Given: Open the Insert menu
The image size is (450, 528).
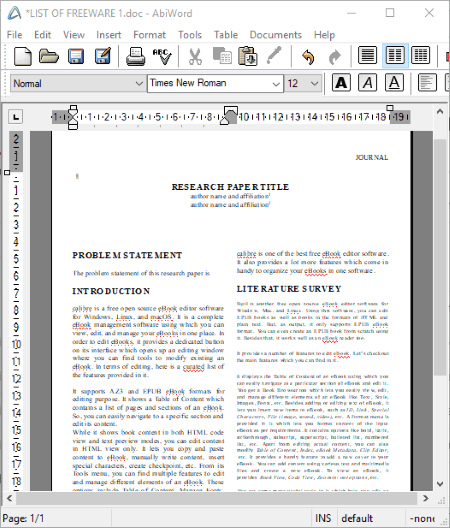Looking at the screenshot, I should (108, 35).
